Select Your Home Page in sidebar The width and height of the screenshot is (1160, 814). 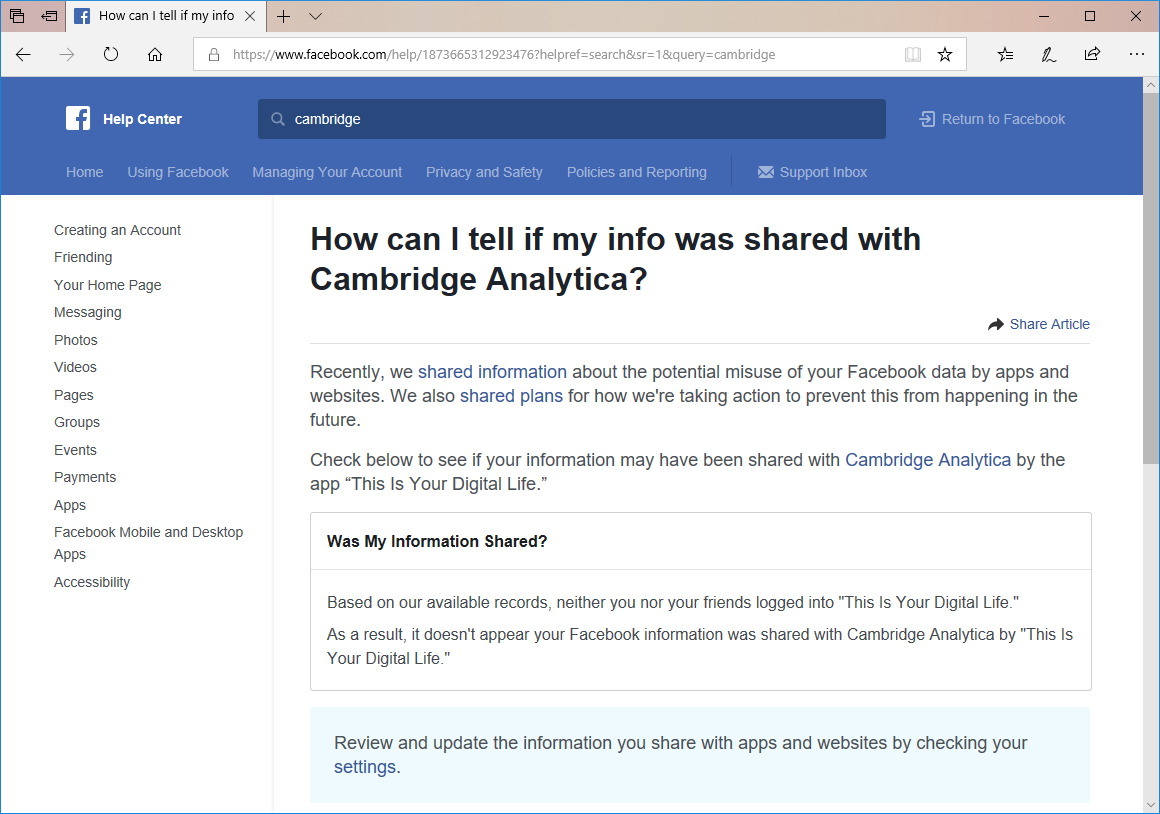(107, 285)
